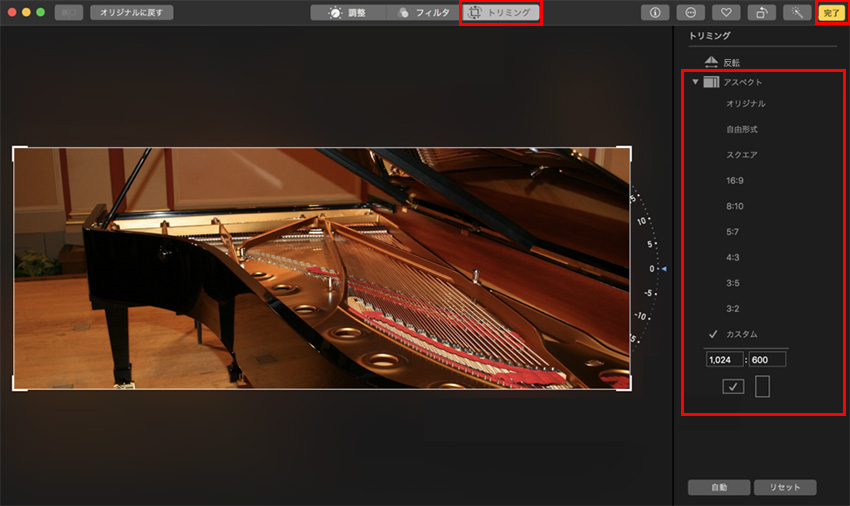Collapse the アスペクト disclosure triangle

[695, 82]
